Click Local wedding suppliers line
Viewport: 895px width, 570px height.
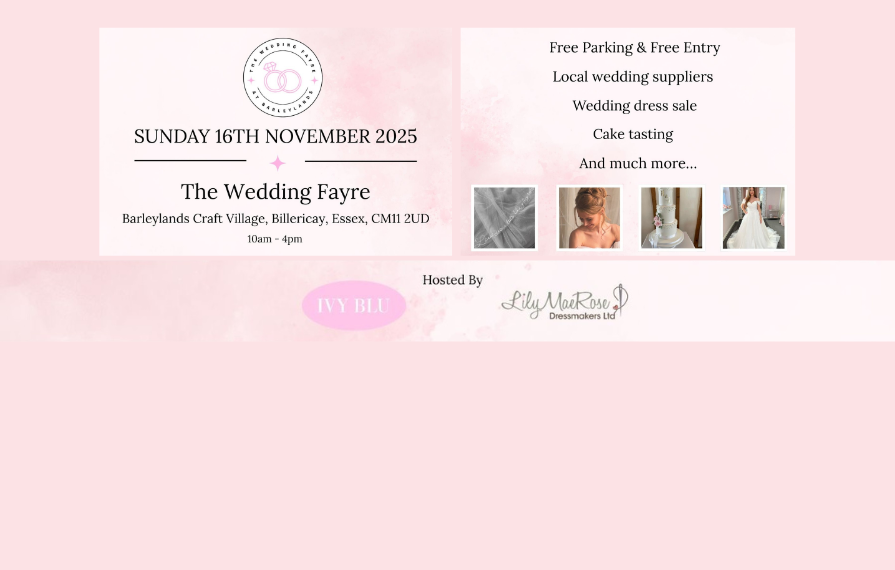point(632,77)
